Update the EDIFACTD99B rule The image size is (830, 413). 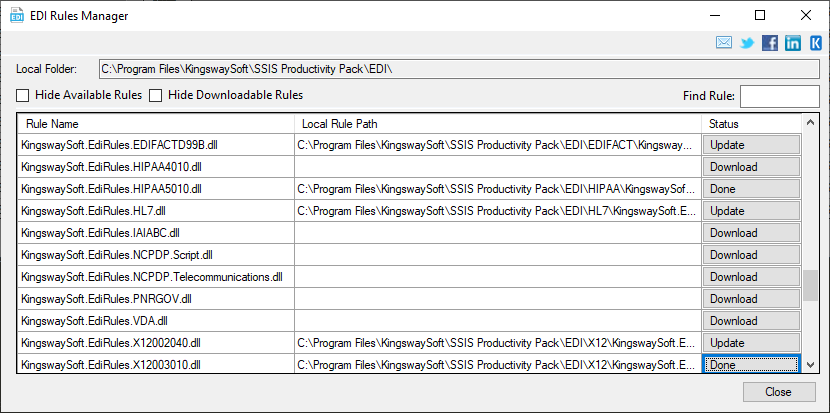pyautogui.click(x=752, y=145)
